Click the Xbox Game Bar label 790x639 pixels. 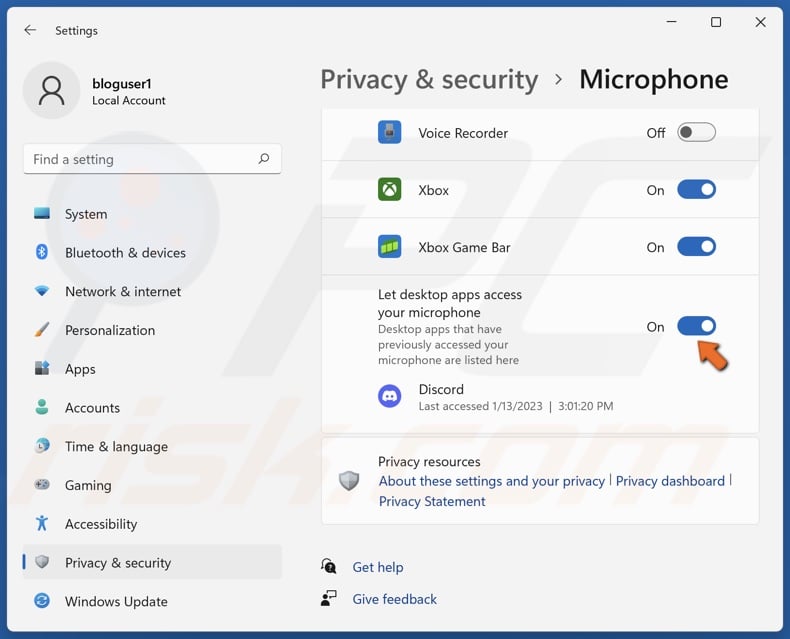click(464, 247)
